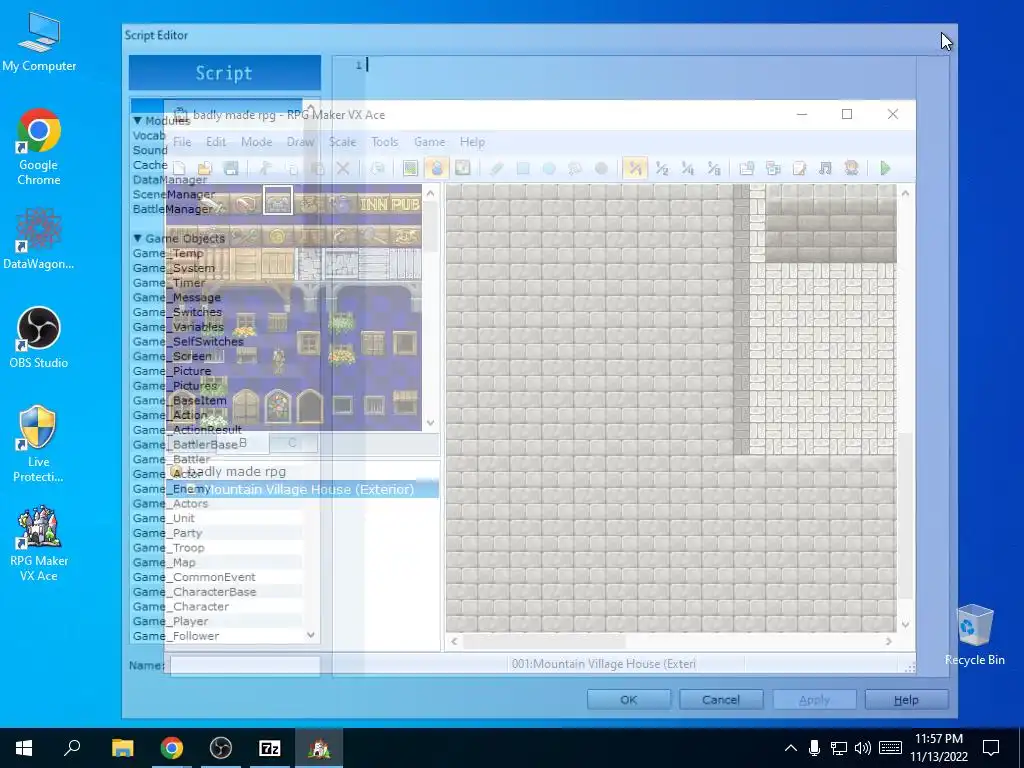Select Mountain Village House (Exterior) map

(309, 489)
